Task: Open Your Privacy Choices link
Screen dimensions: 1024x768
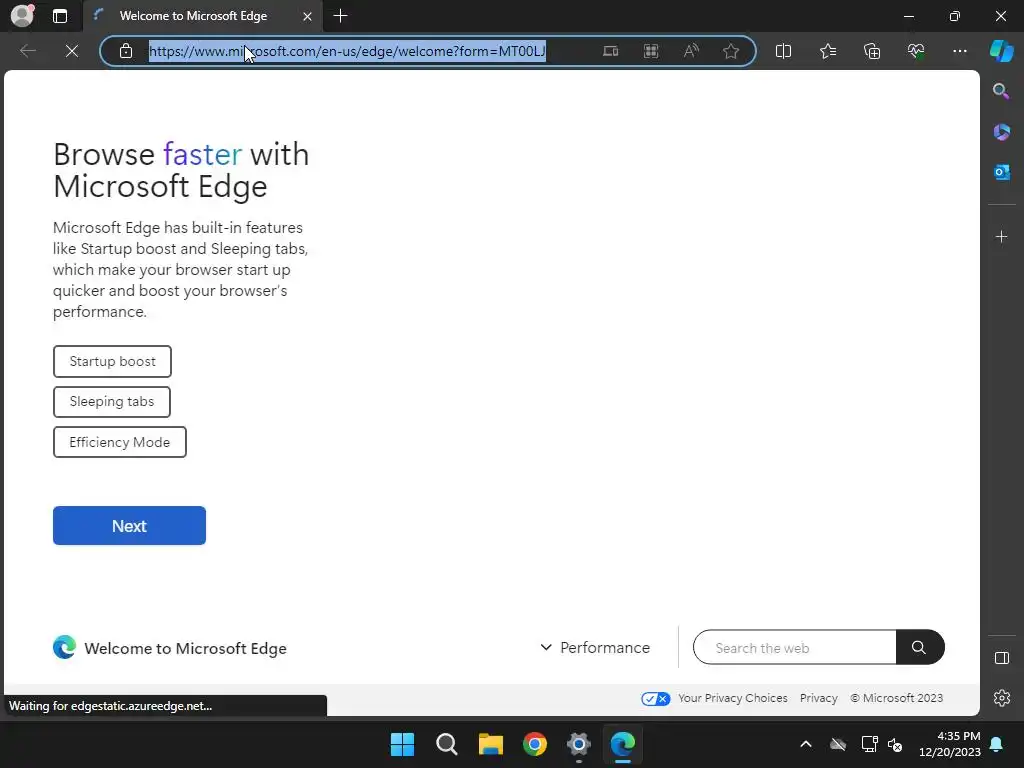Action: click(x=733, y=698)
